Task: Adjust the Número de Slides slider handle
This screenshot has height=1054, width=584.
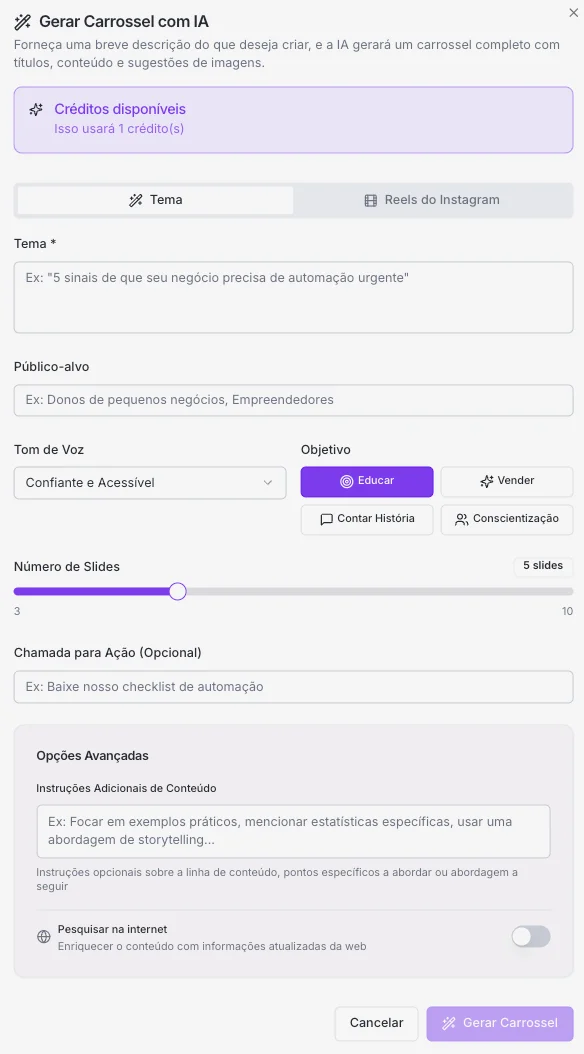Action: point(178,591)
